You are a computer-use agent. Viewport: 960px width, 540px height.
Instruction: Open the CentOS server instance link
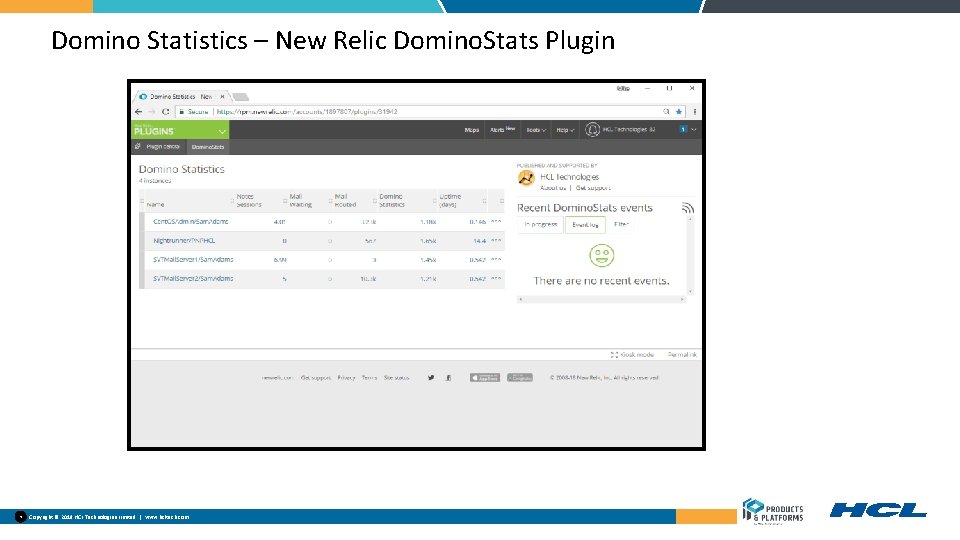coord(190,222)
